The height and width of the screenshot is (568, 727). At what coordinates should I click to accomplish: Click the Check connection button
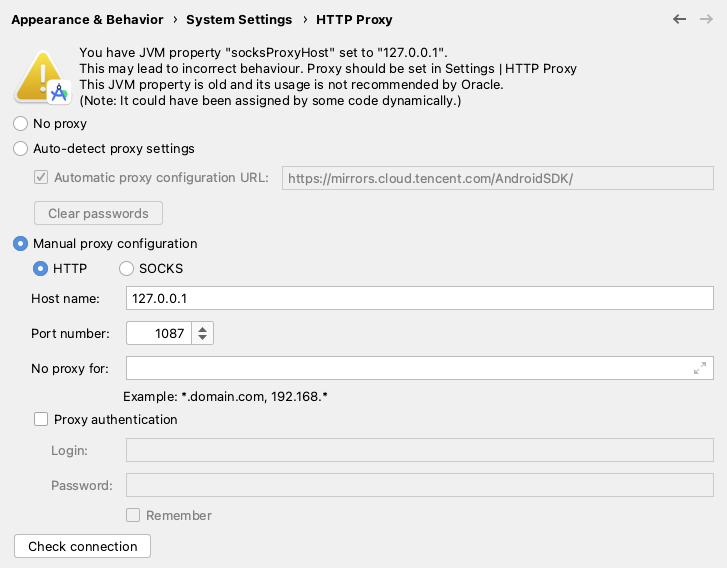tap(83, 546)
